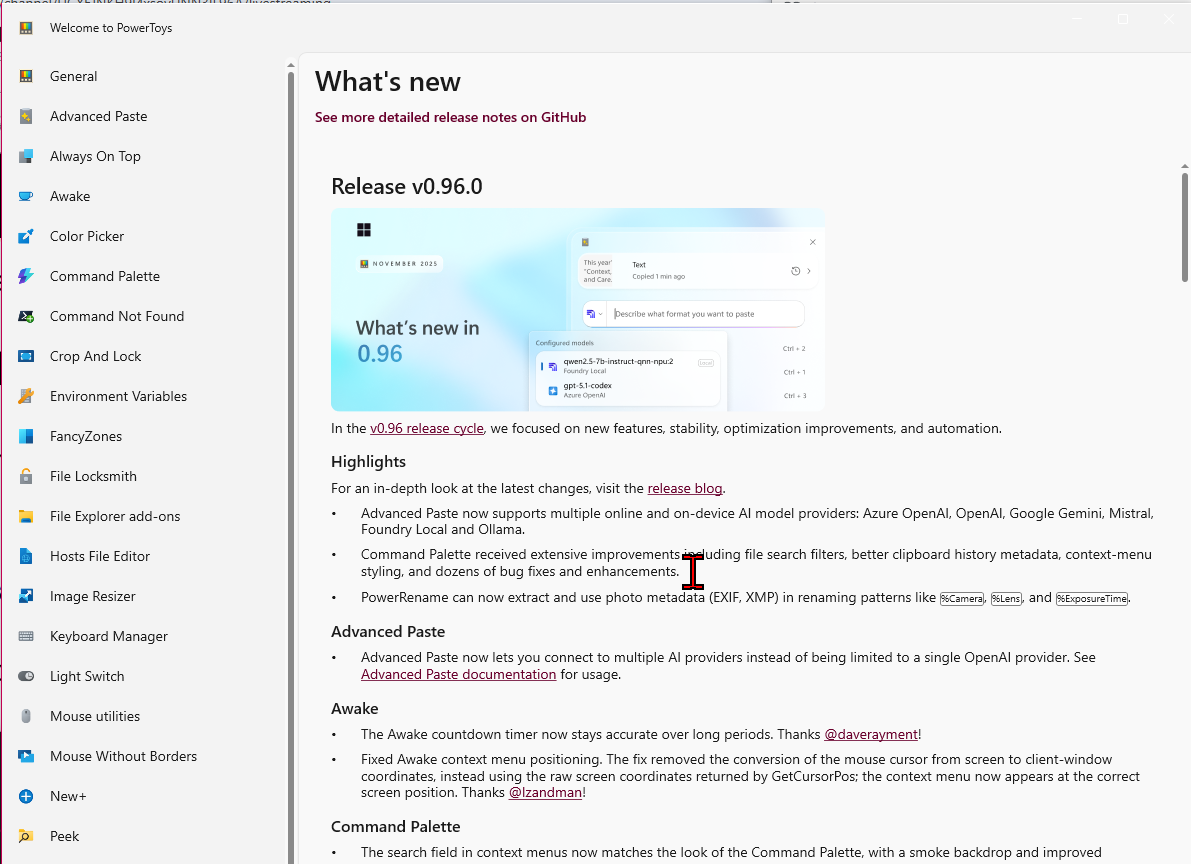Click the Command Palette lightning icon
The image size is (1191, 864).
(x=27, y=276)
